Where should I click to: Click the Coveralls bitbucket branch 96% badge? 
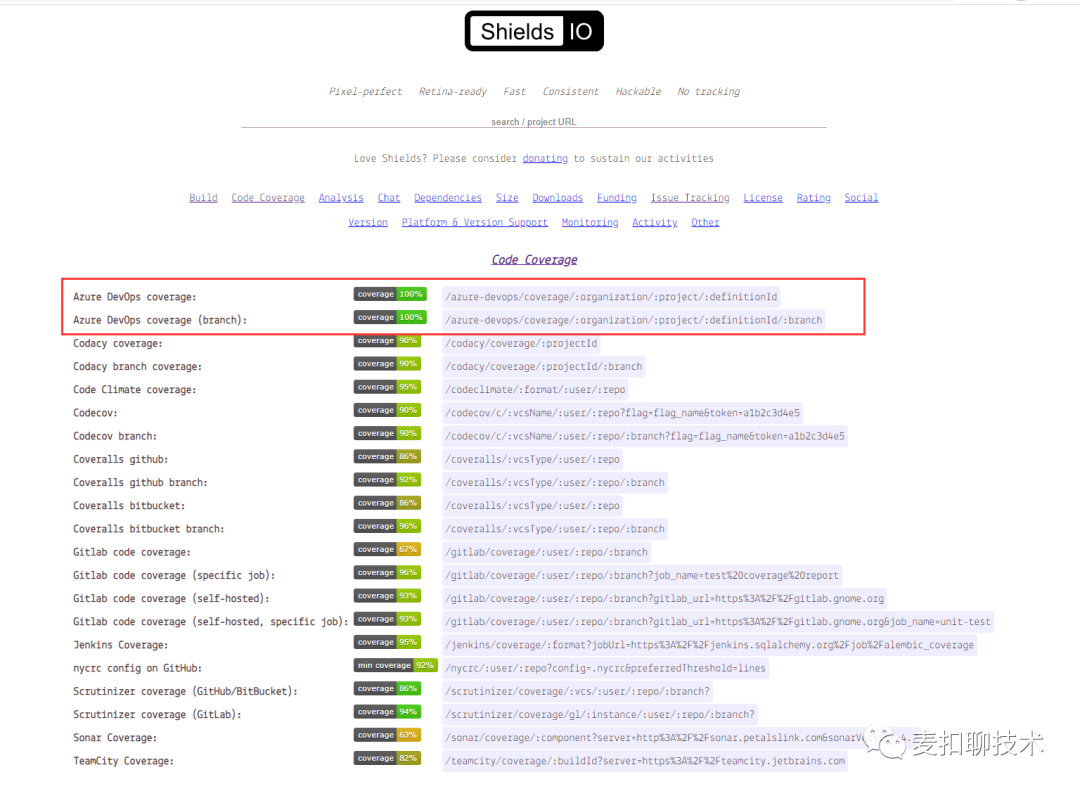pyautogui.click(x=388, y=526)
